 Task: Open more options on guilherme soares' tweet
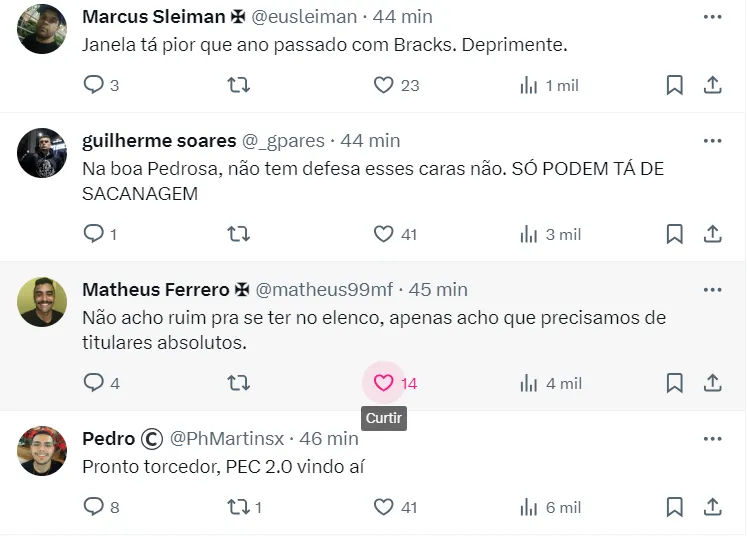(712, 141)
